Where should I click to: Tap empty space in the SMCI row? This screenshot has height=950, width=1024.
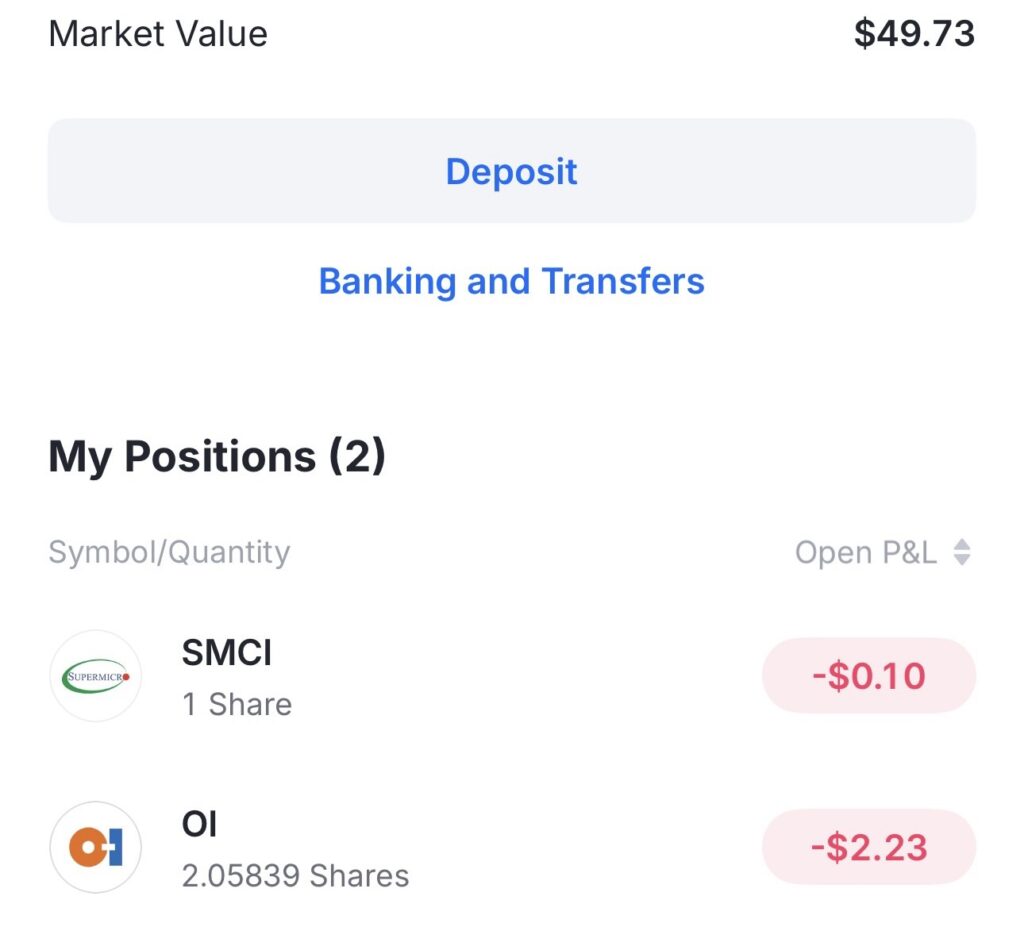(x=520, y=676)
